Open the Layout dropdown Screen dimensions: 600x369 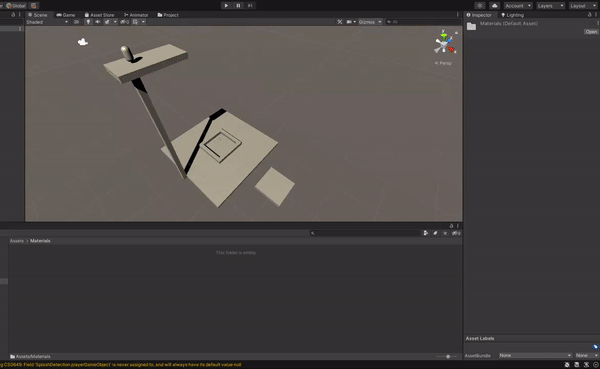pos(583,6)
